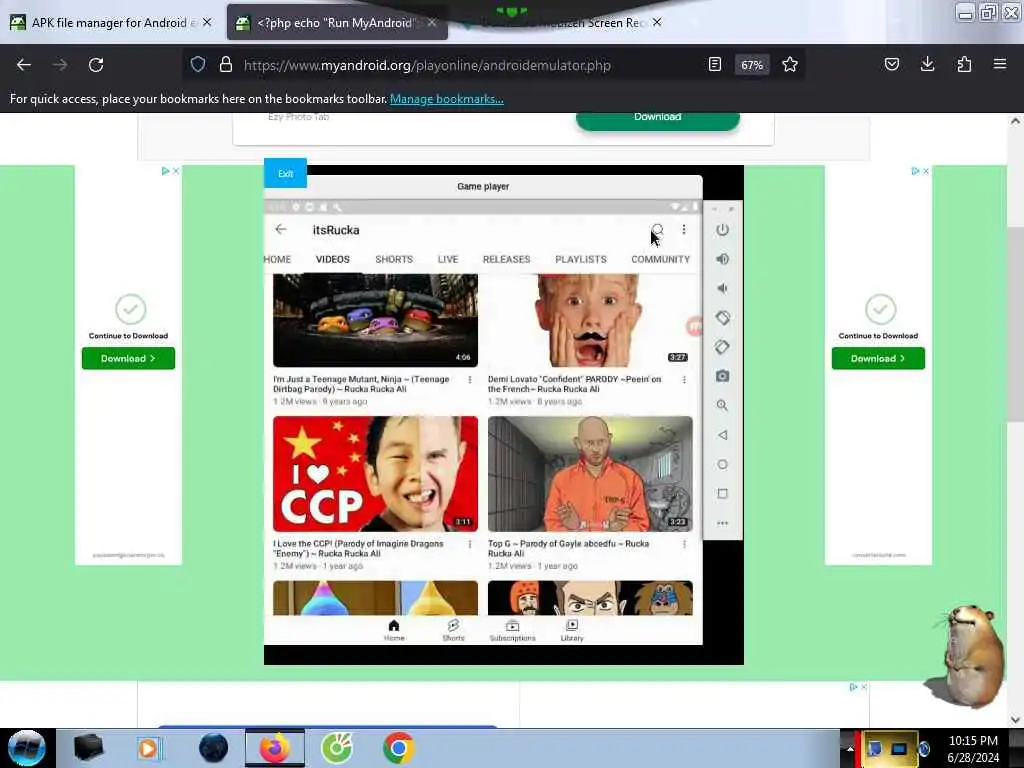Show hidden system tray icons arrow

850,748
